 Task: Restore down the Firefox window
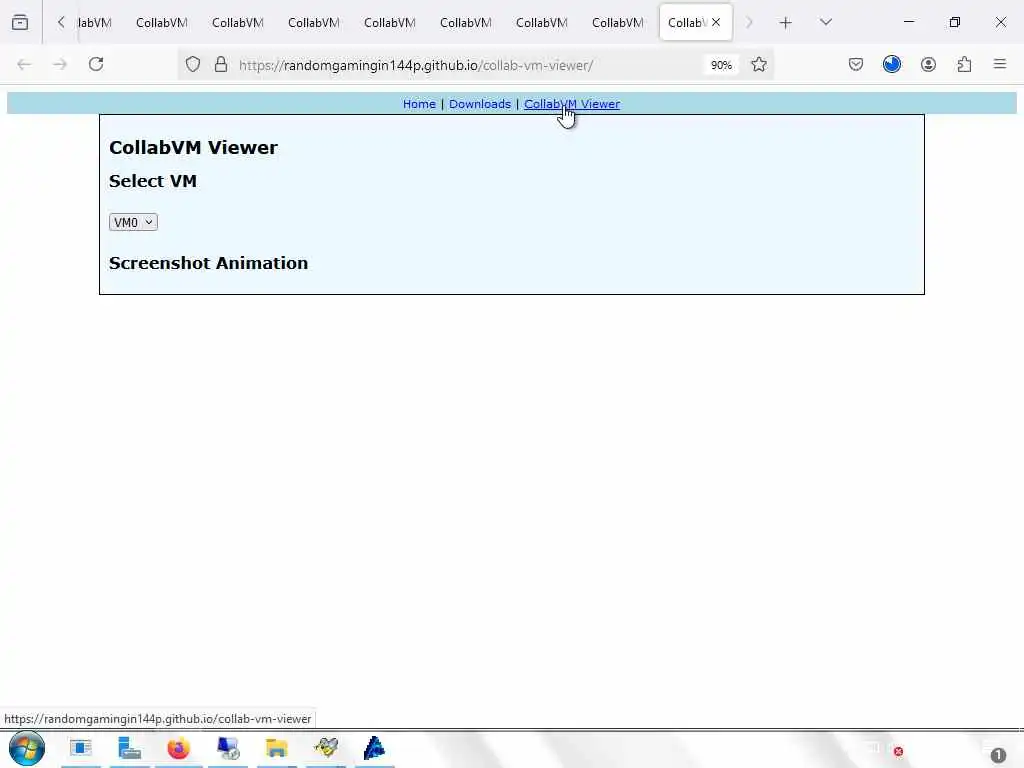[954, 22]
